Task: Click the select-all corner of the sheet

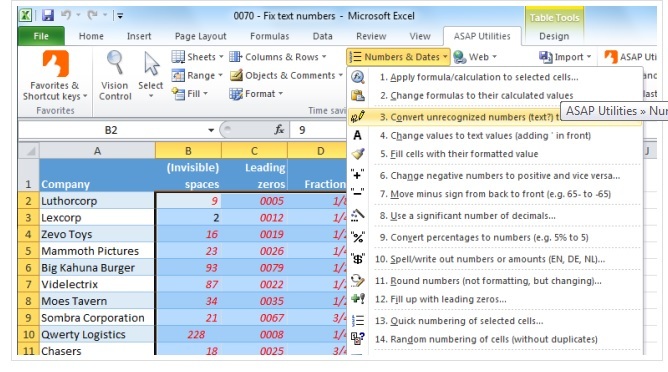Action: (29, 151)
